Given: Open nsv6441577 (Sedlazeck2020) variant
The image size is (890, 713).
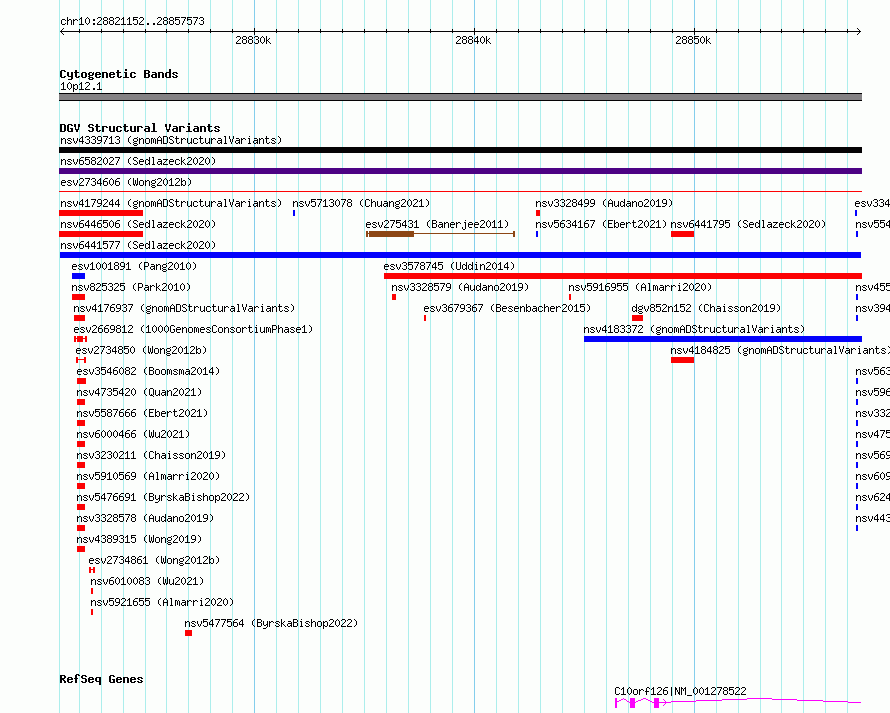Looking at the screenshot, I should tap(138, 245).
